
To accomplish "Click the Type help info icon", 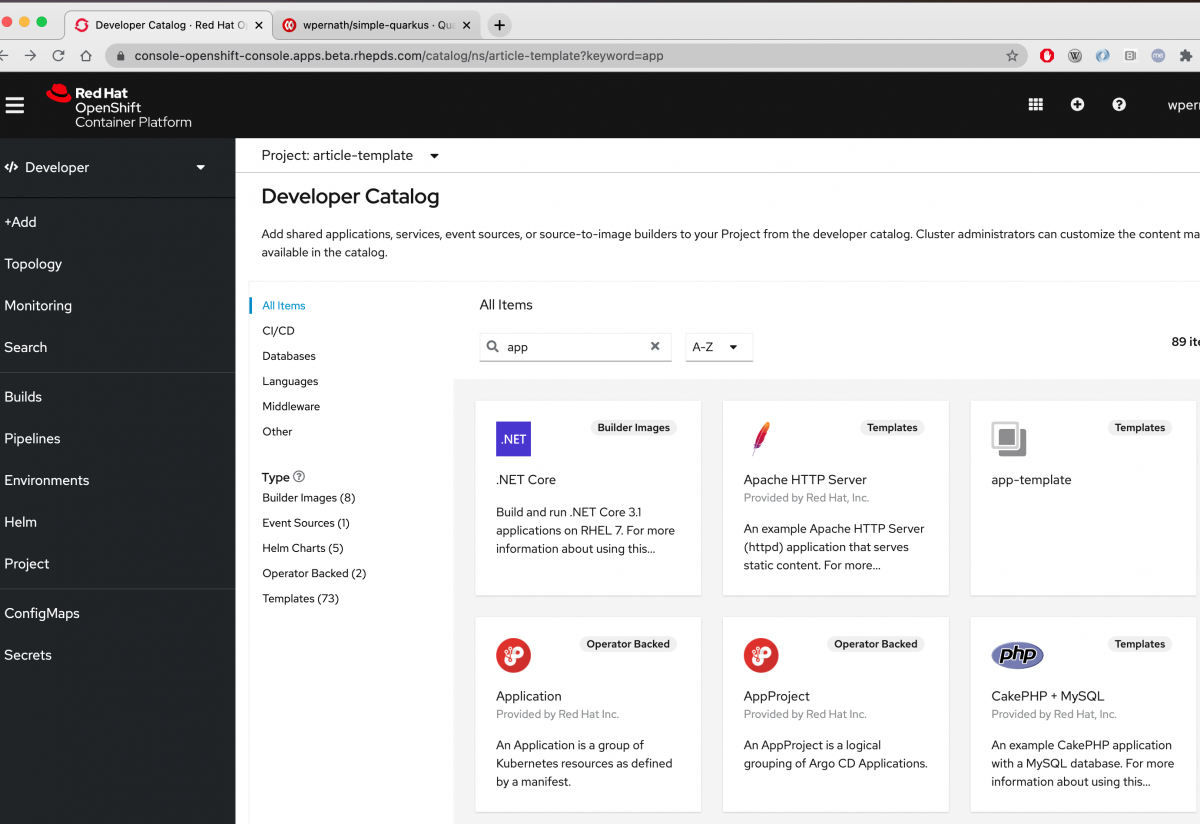I will click(x=299, y=477).
